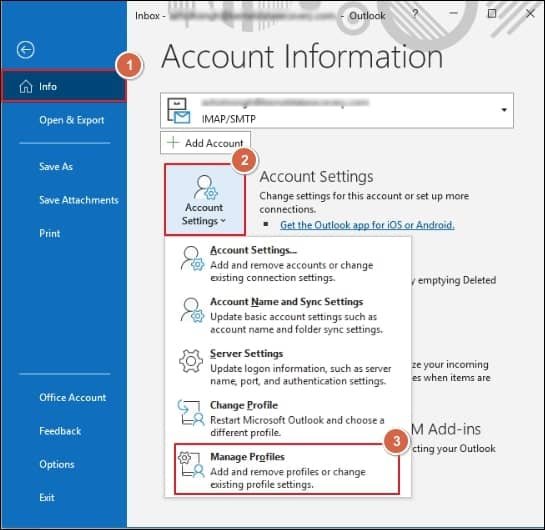
Task: Click the back arrow circle icon
Action: 25,50
